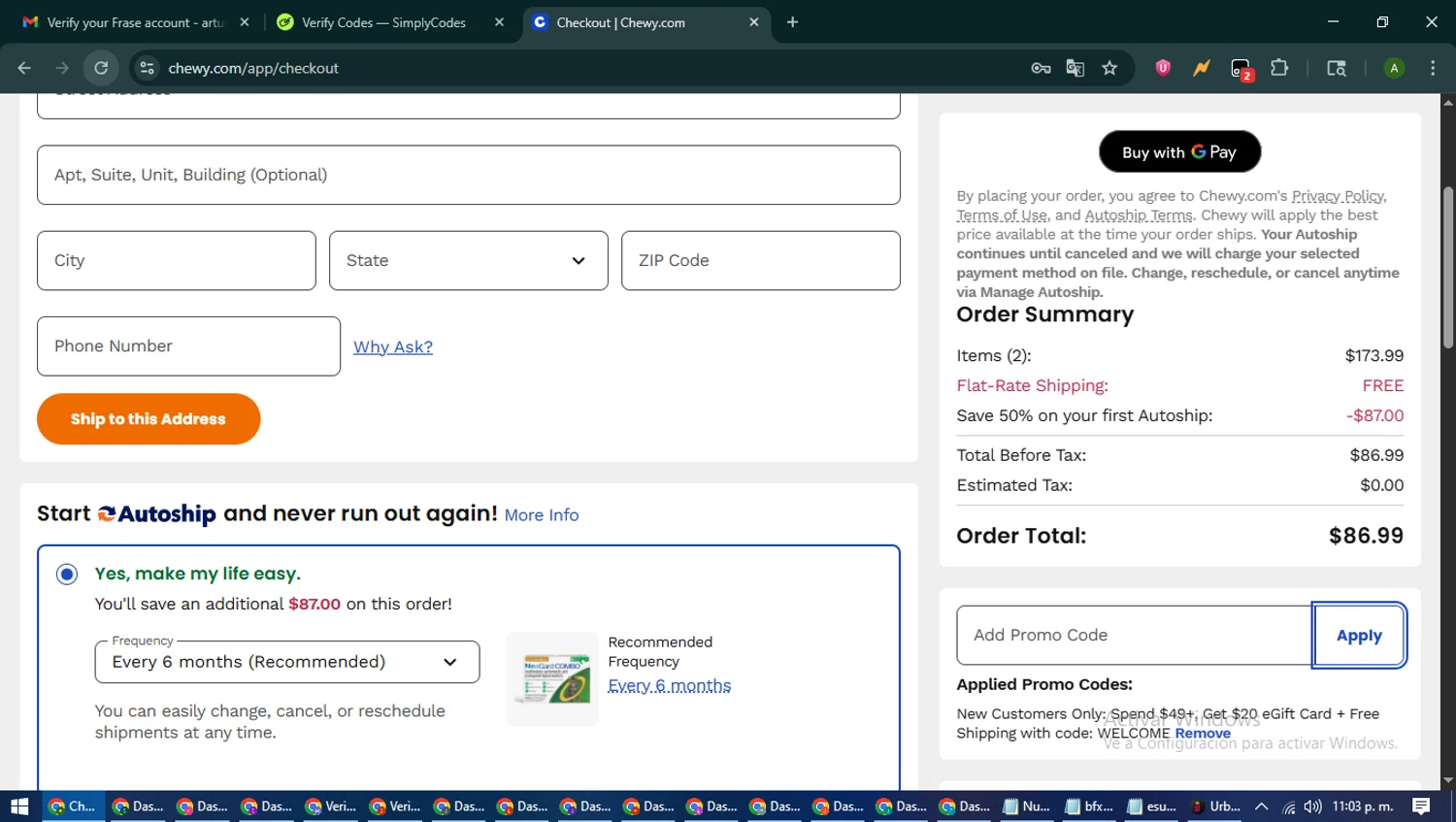Click the Google Translate page icon

(1075, 68)
